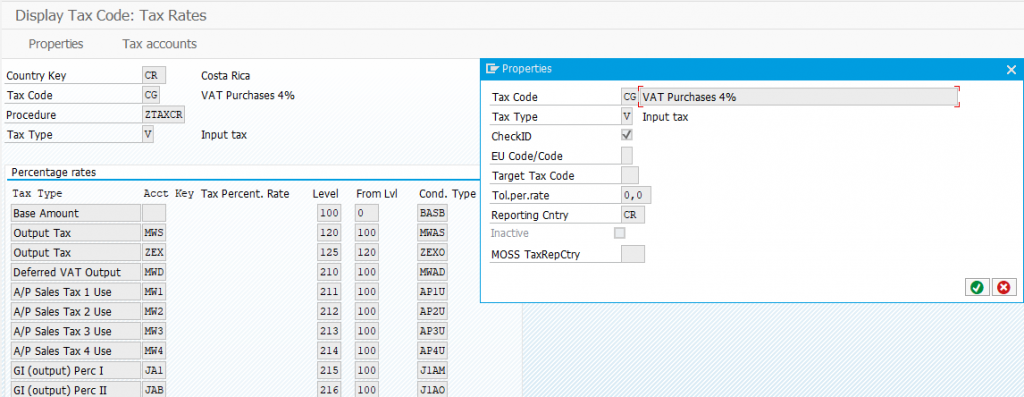This screenshot has height=397, width=1024.
Task: Click the MWAS condition type cell
Action: click(432, 232)
